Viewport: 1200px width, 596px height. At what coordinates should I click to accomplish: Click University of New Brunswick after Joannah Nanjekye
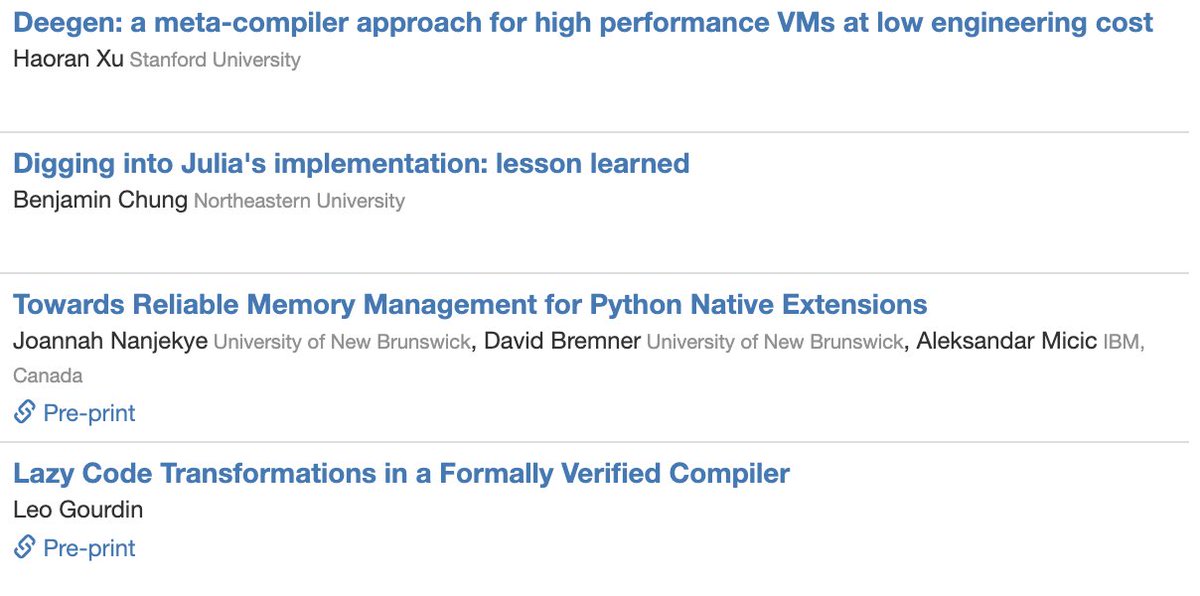click(342, 342)
